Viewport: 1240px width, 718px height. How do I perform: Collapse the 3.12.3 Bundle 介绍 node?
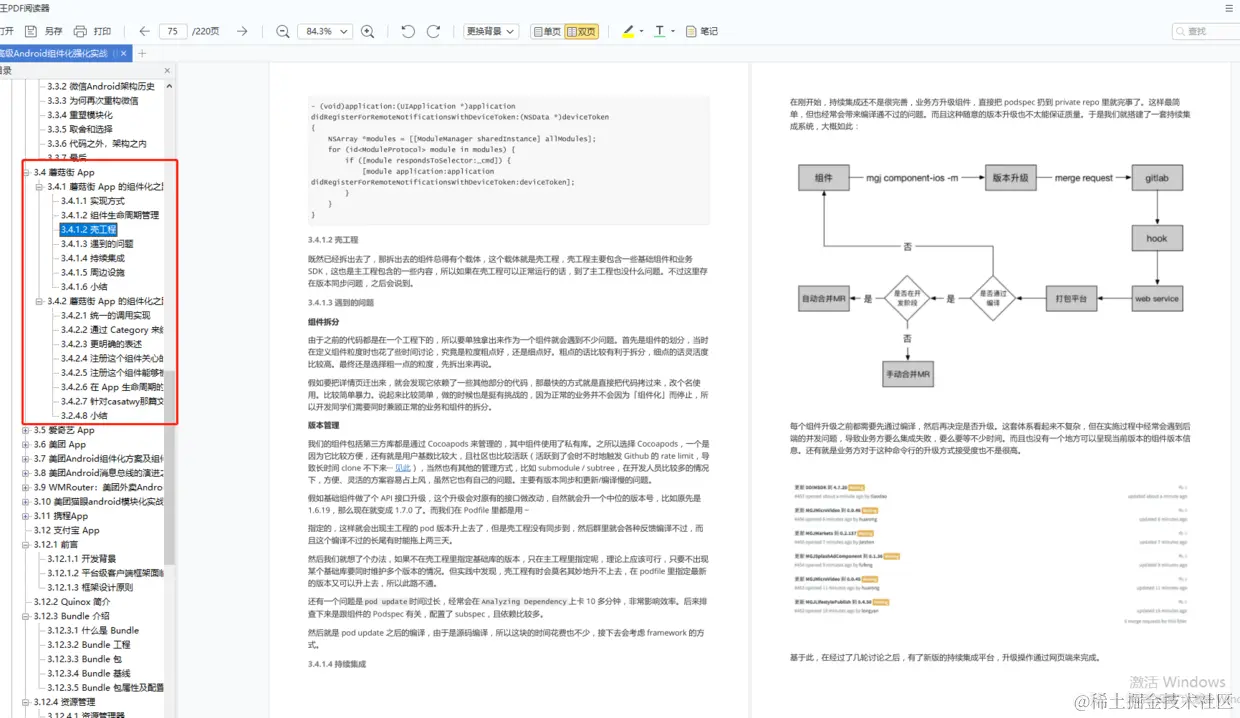26,616
